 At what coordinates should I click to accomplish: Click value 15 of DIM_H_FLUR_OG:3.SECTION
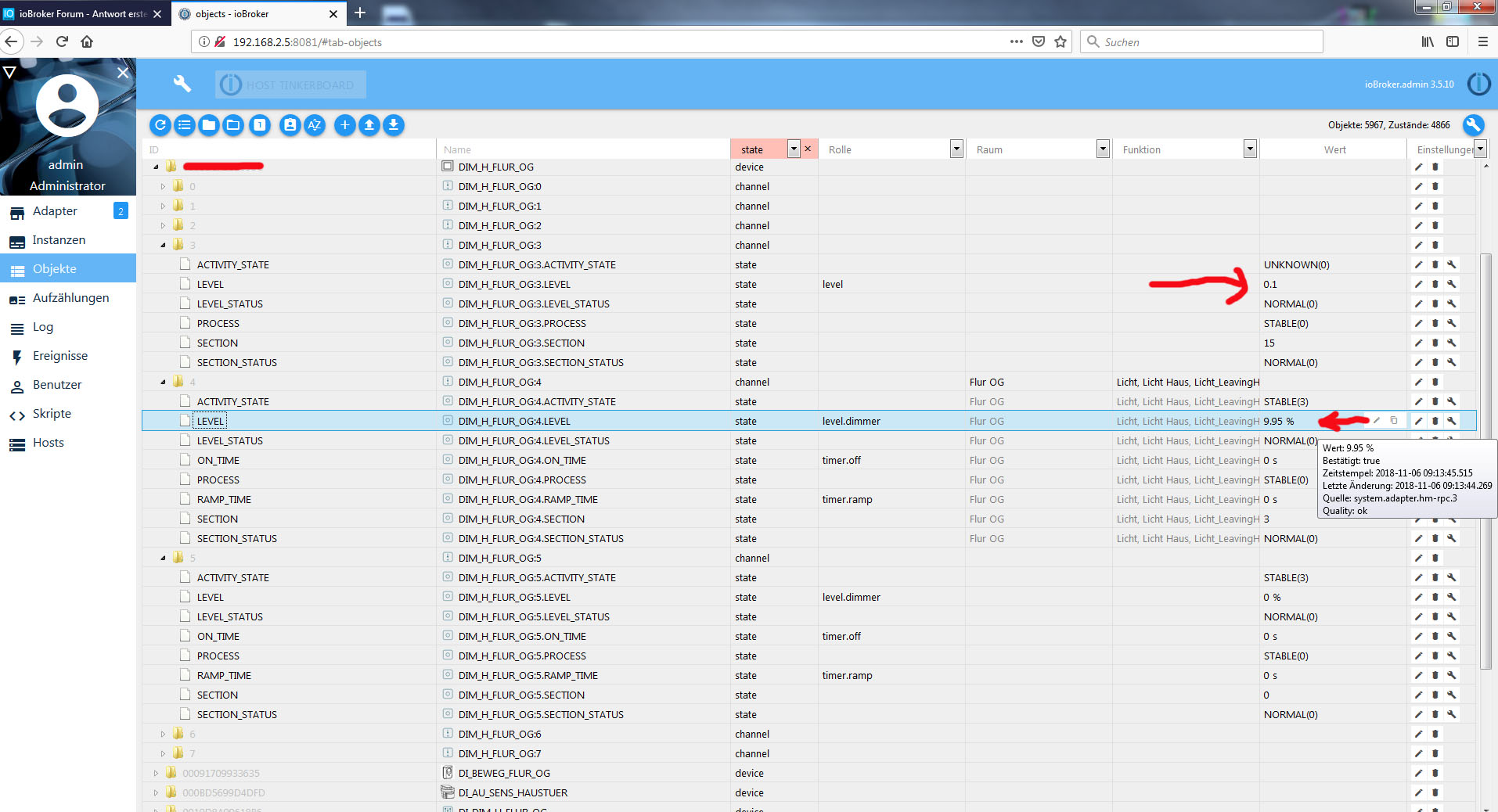click(x=1269, y=343)
